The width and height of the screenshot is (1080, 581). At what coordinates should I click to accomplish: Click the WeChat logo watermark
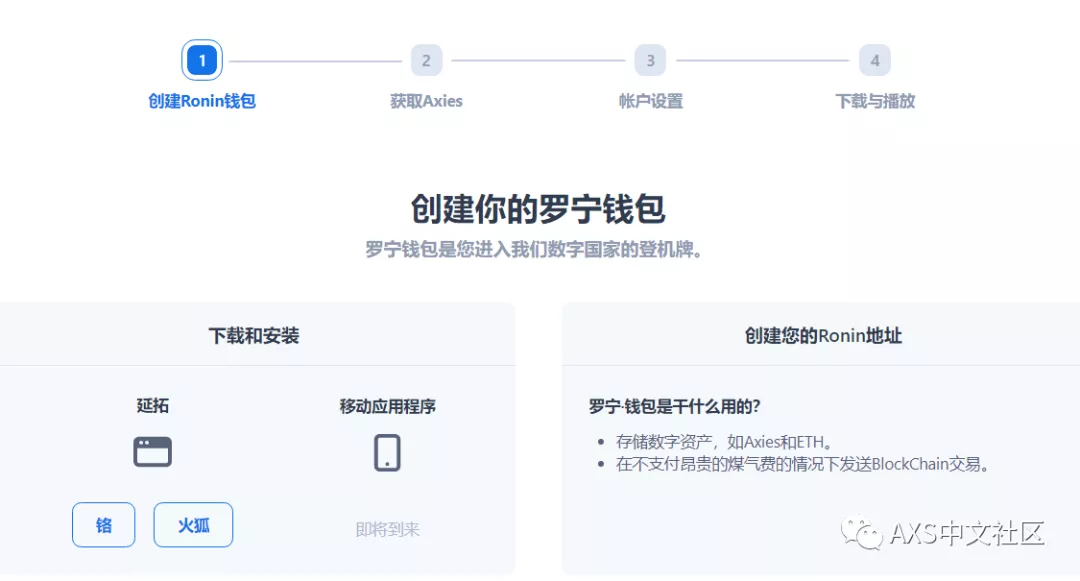(x=862, y=533)
